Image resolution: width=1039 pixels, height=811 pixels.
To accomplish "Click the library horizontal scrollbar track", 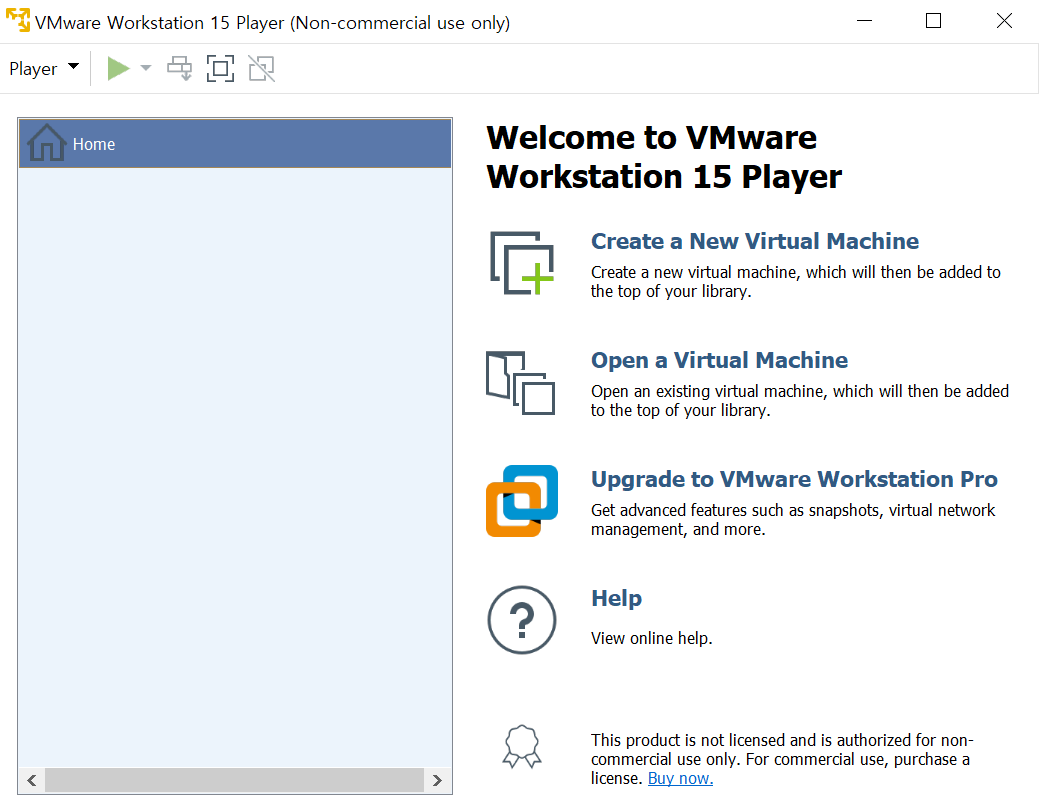I will tap(234, 781).
